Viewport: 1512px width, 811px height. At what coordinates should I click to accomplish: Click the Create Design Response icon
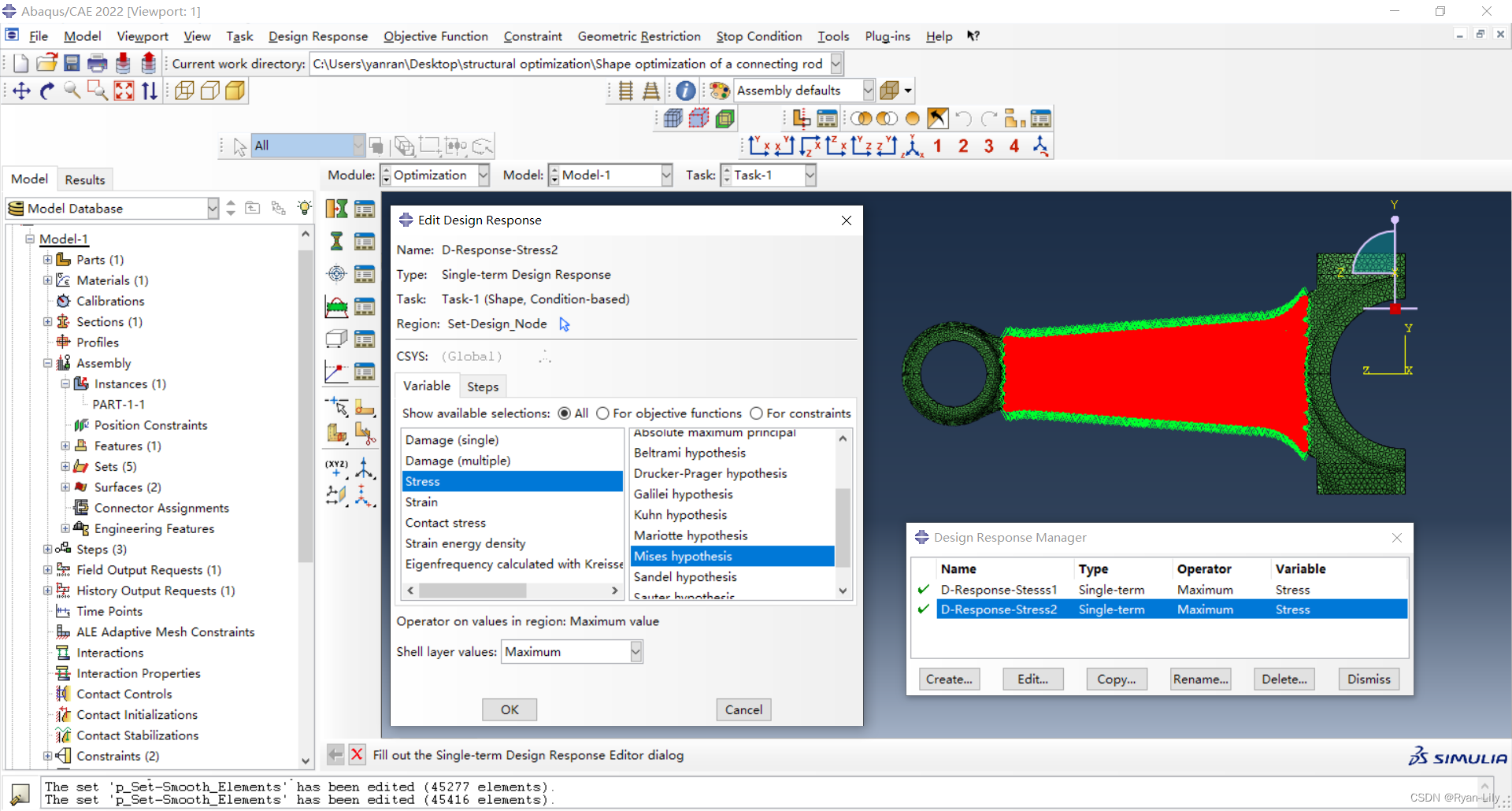pos(337,241)
